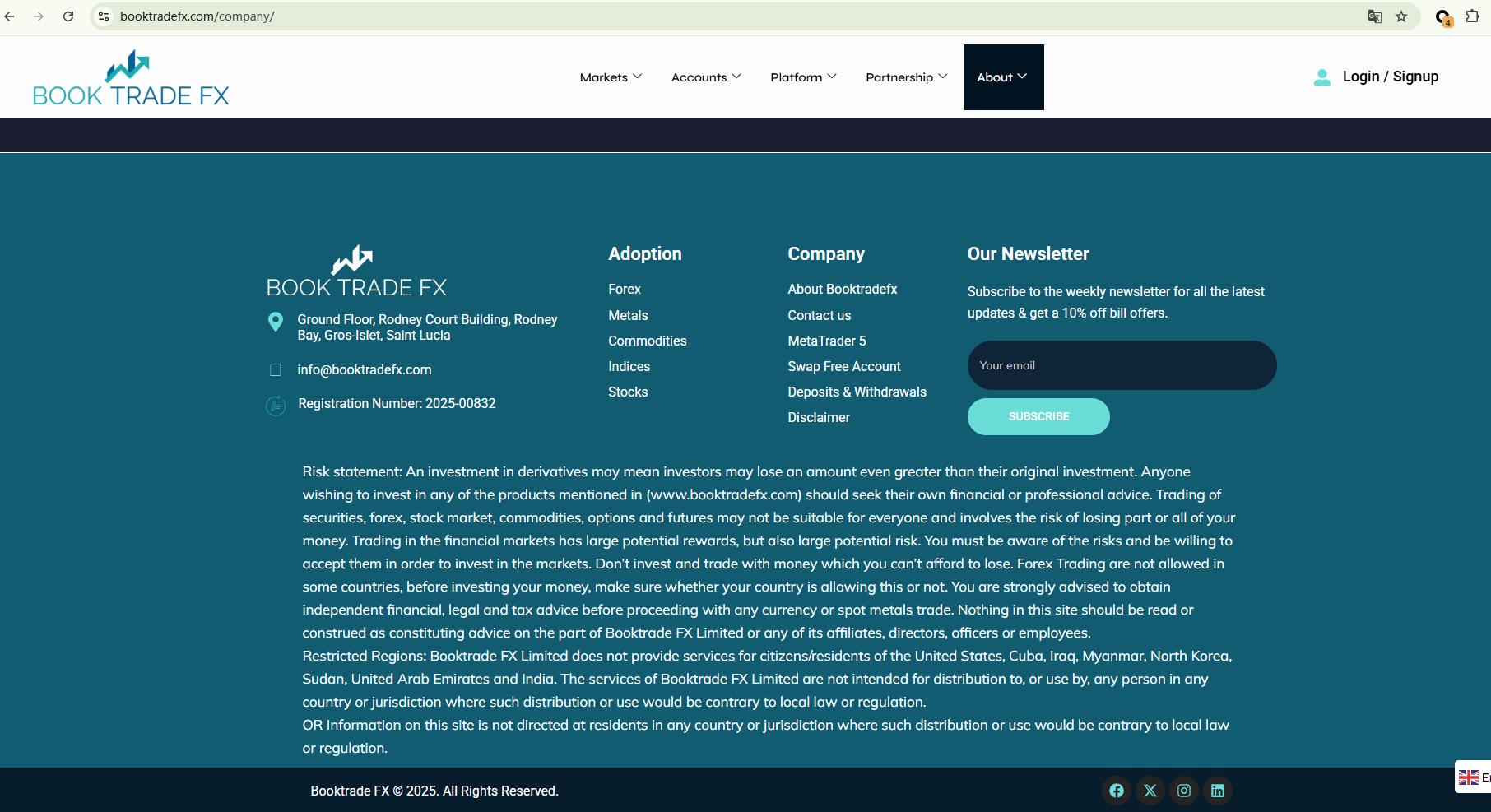This screenshot has height=812, width=1491.
Task: Bookmark this page with the star icon
Action: pos(1401,16)
